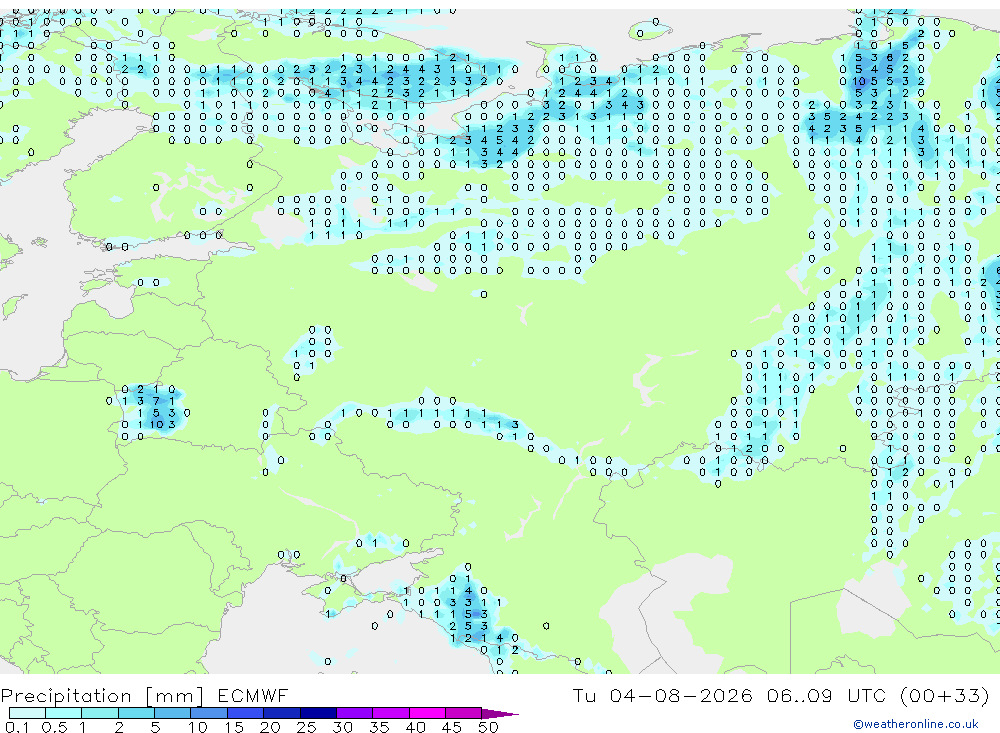Click the date "04-08-2026" text

[680, 695]
